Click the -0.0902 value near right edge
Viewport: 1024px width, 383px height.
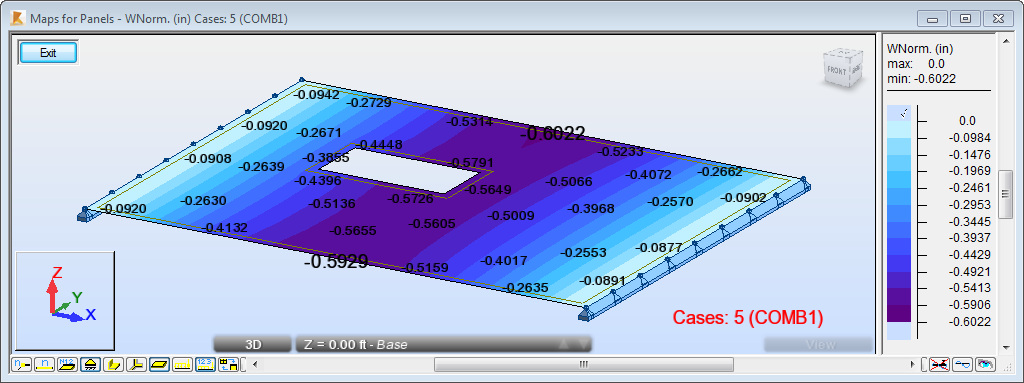[744, 197]
